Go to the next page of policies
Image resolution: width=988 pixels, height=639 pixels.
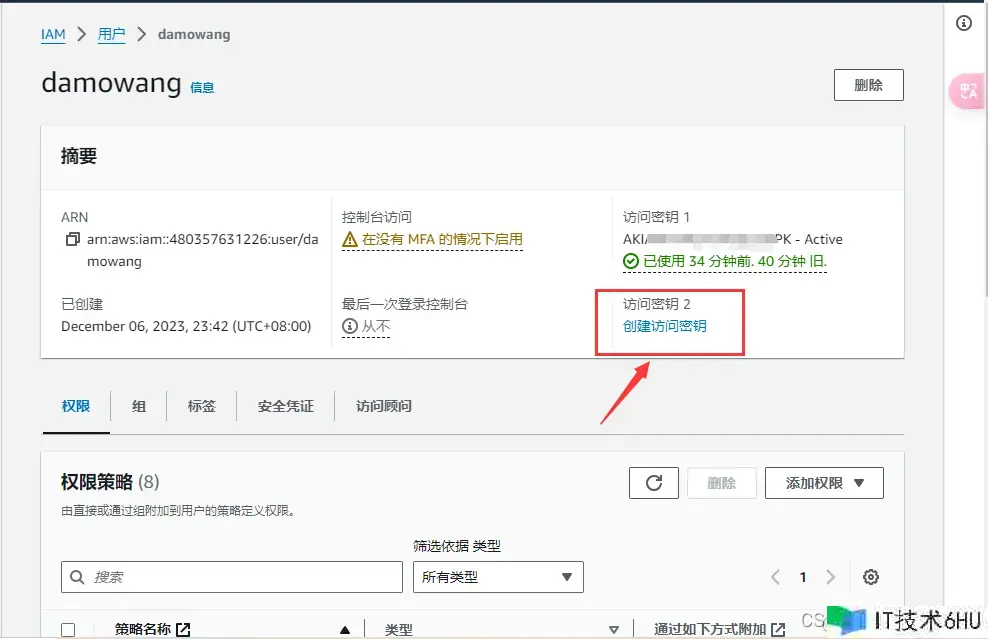tap(830, 577)
